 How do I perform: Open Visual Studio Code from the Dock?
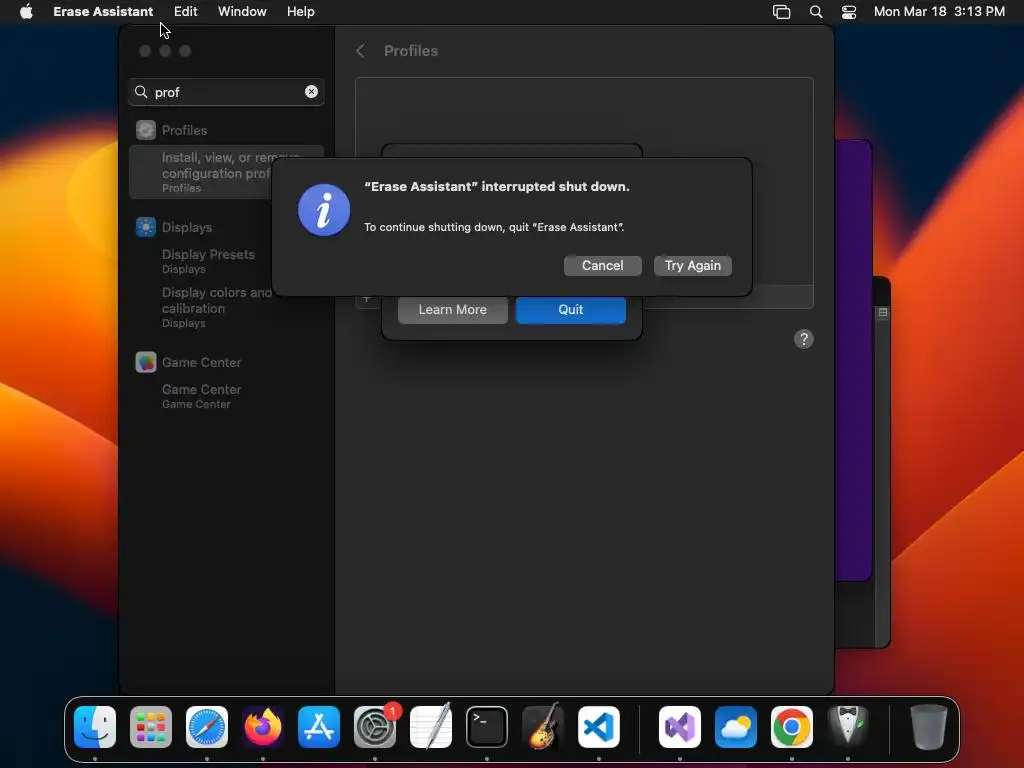pyautogui.click(x=599, y=727)
